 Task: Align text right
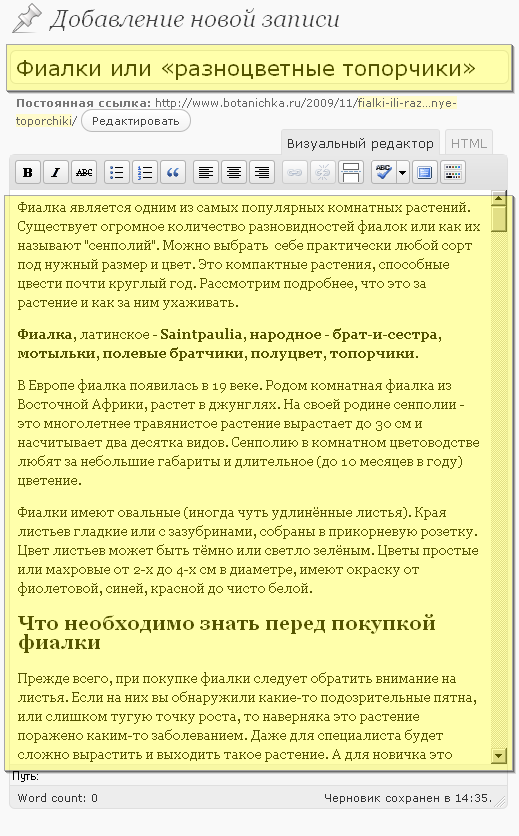262,172
